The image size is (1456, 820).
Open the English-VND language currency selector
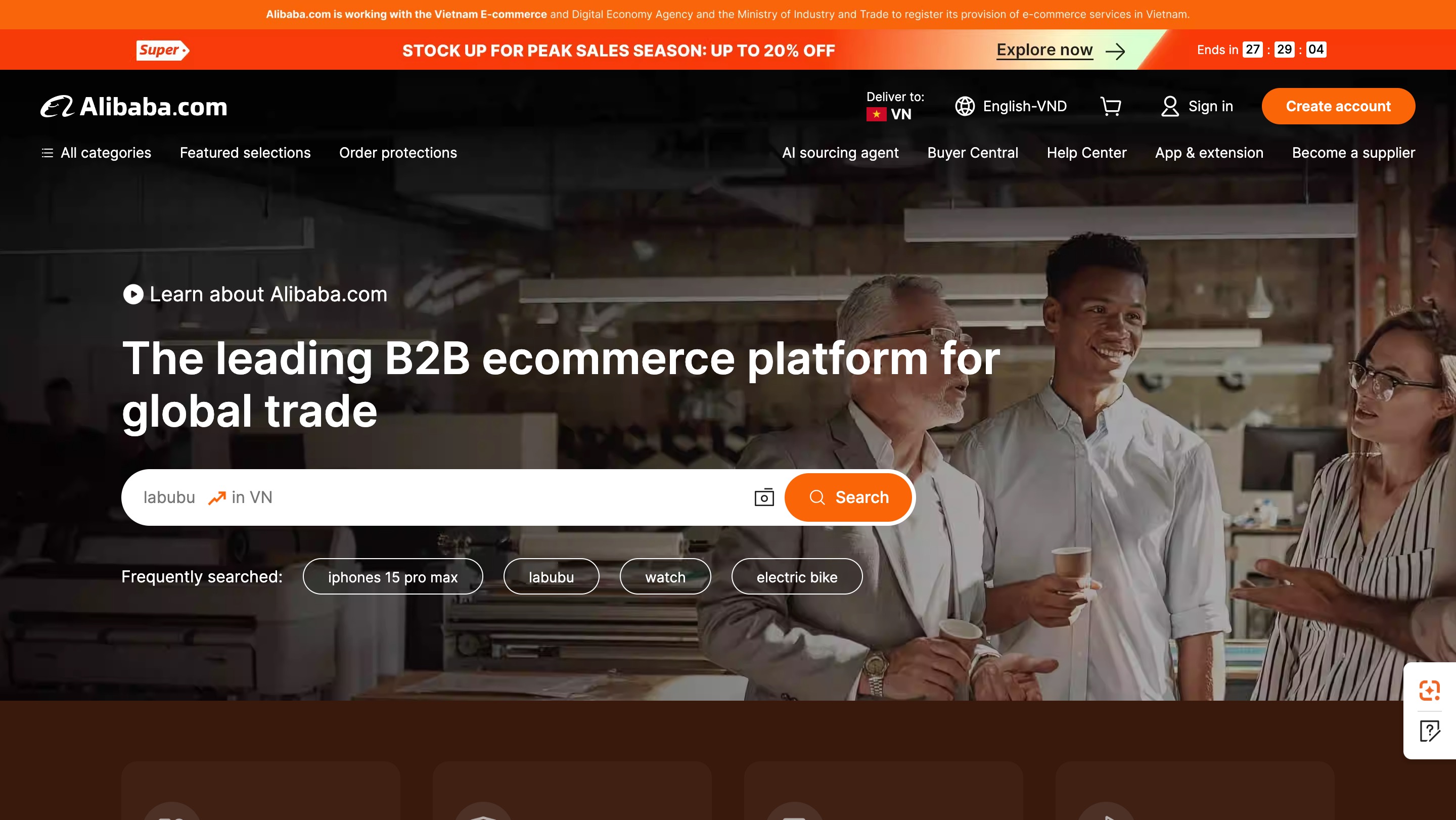(1011, 106)
